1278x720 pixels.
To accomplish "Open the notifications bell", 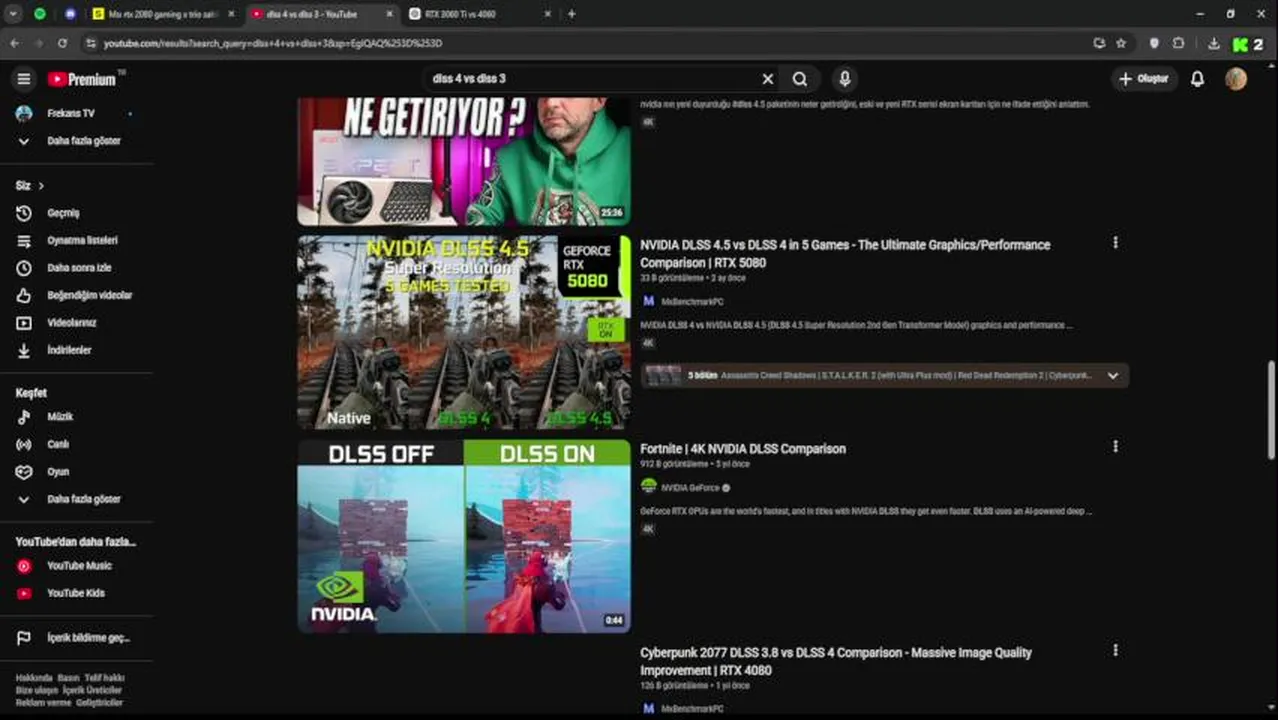I will point(1197,79).
